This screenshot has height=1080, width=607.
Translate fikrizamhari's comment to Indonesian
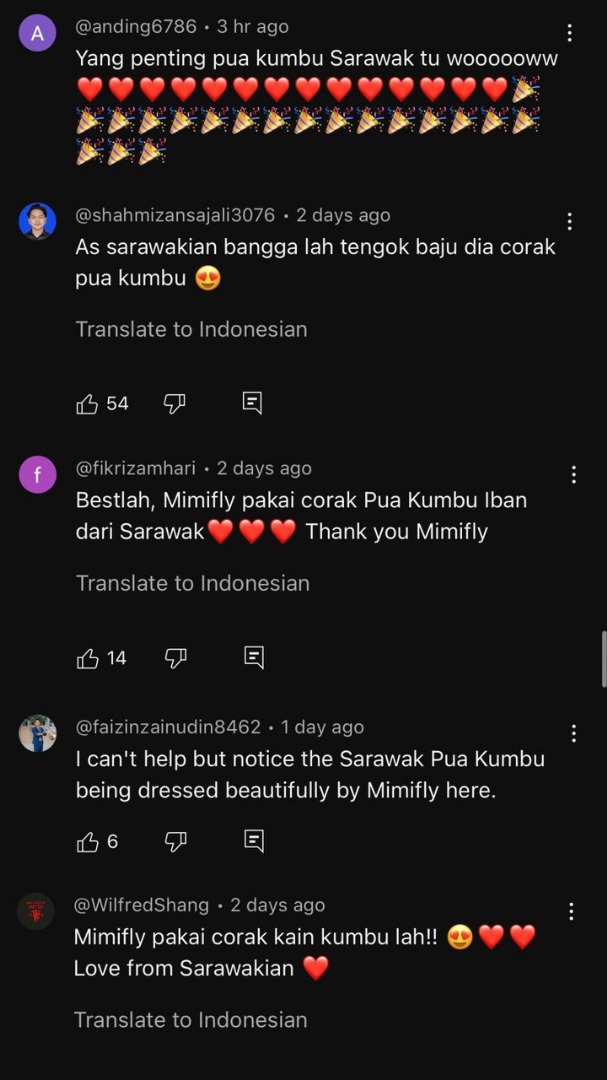pos(193,583)
